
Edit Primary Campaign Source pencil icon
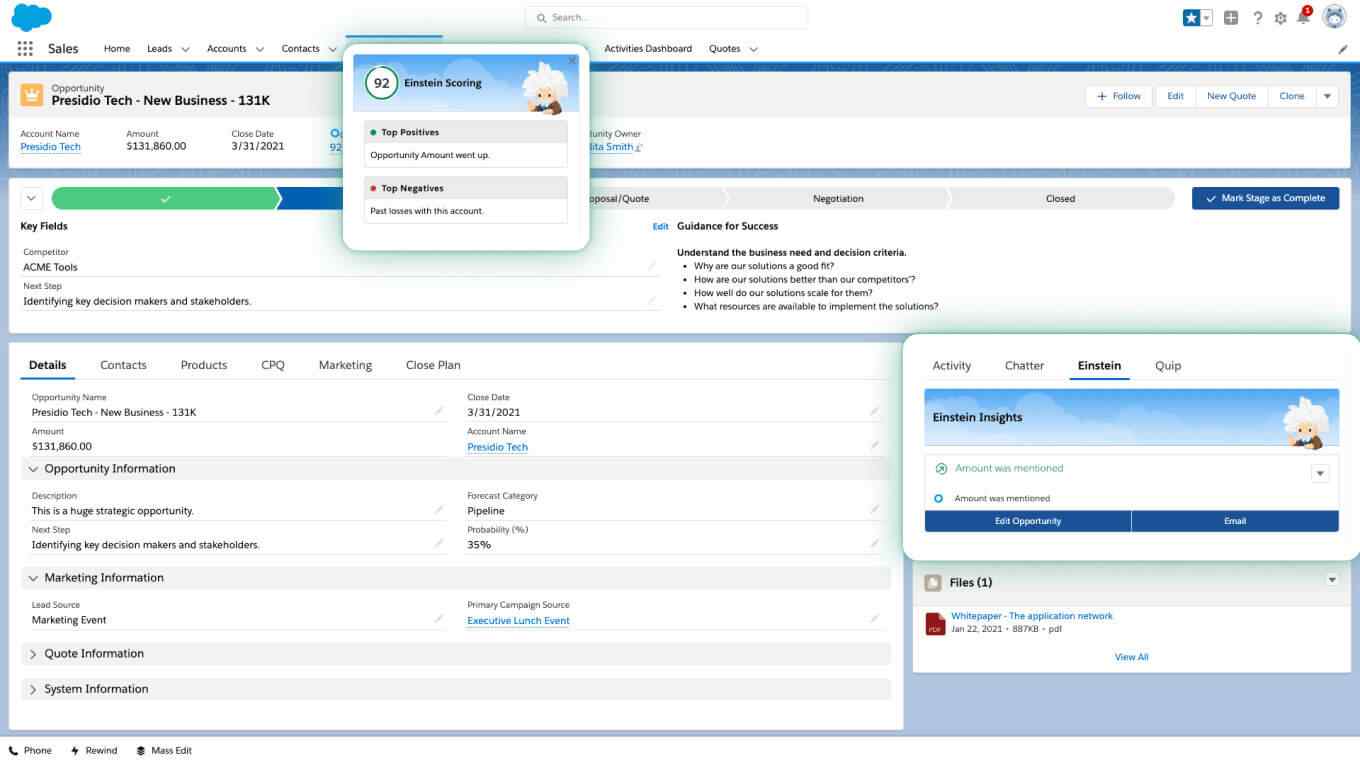coord(874,619)
